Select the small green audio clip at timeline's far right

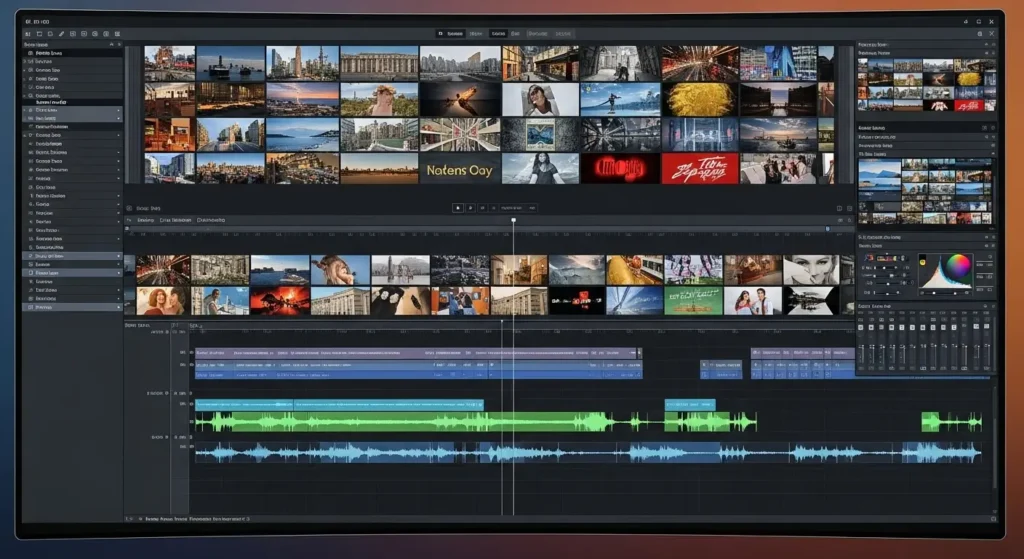(951, 422)
